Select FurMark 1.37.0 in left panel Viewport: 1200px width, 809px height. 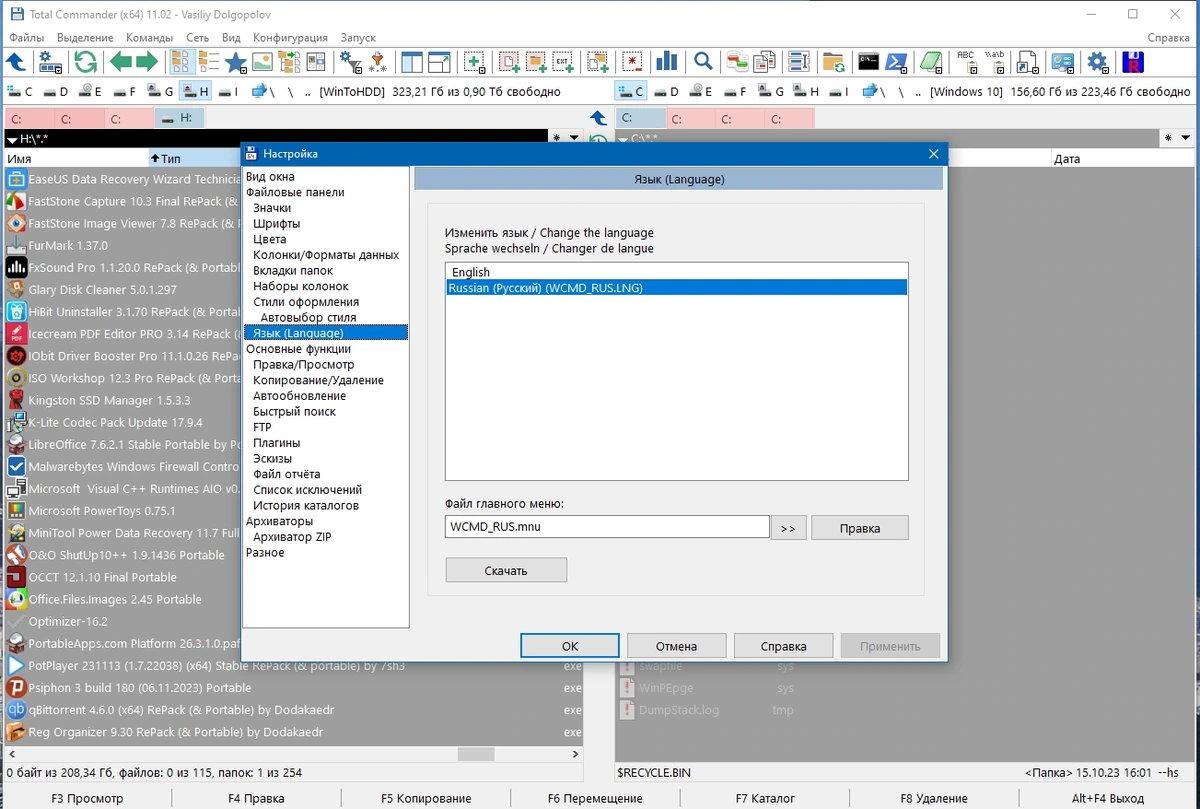tap(68, 246)
